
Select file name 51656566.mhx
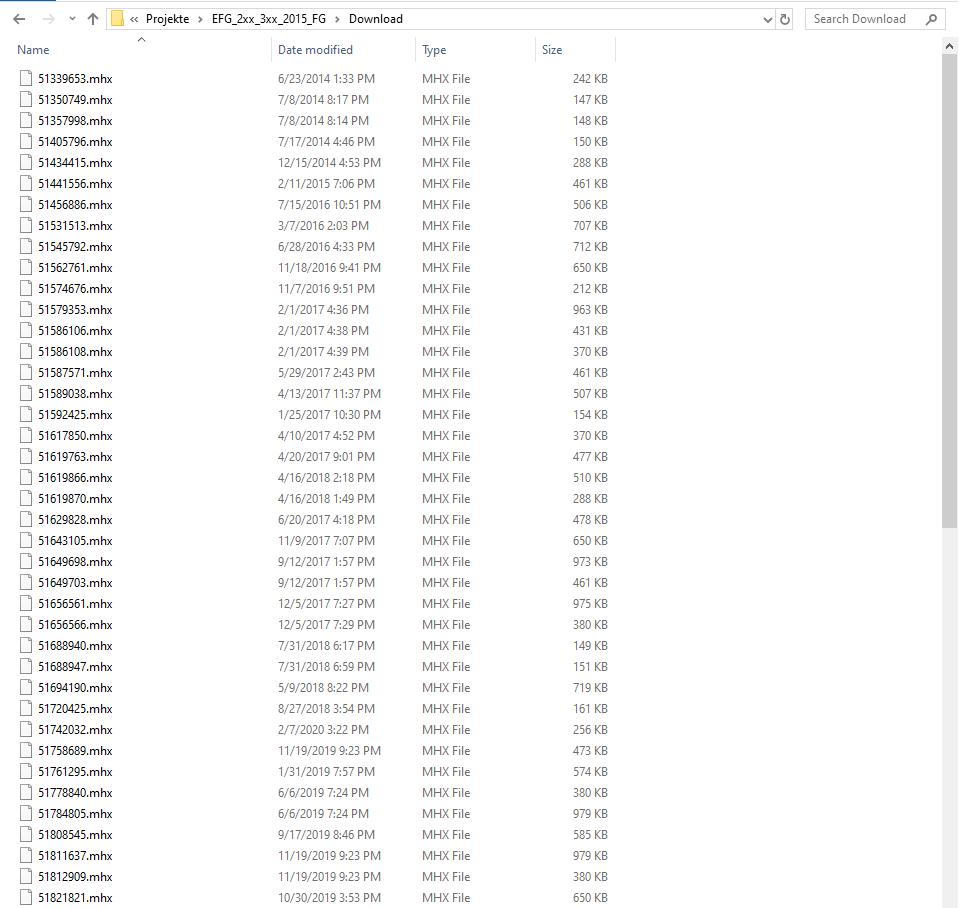click(x=75, y=624)
